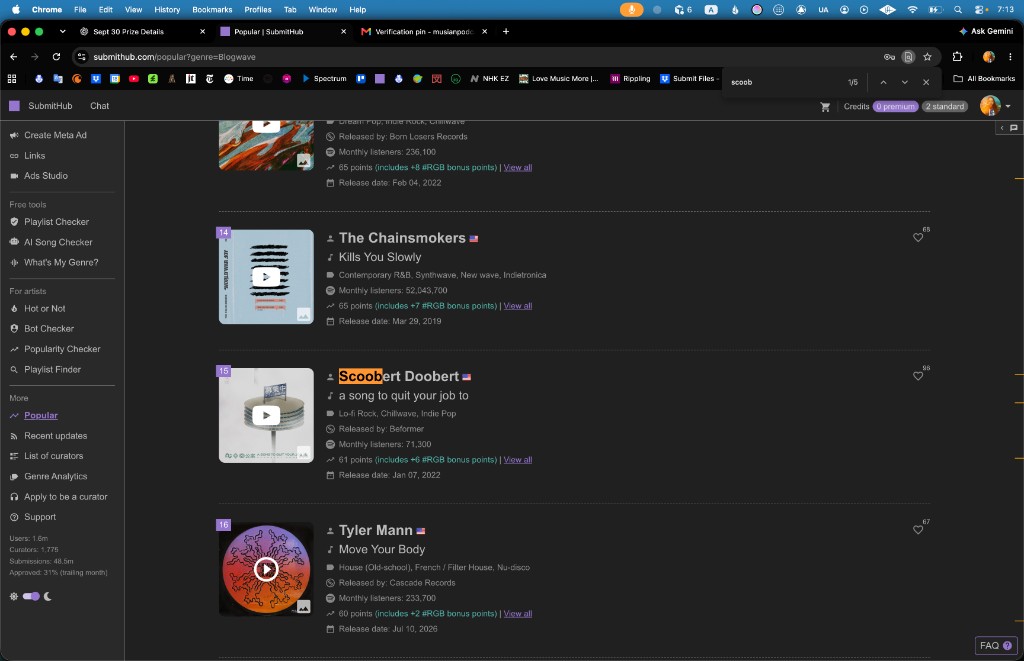
Task: Open the Playlist Finder tool
Action: point(52,370)
